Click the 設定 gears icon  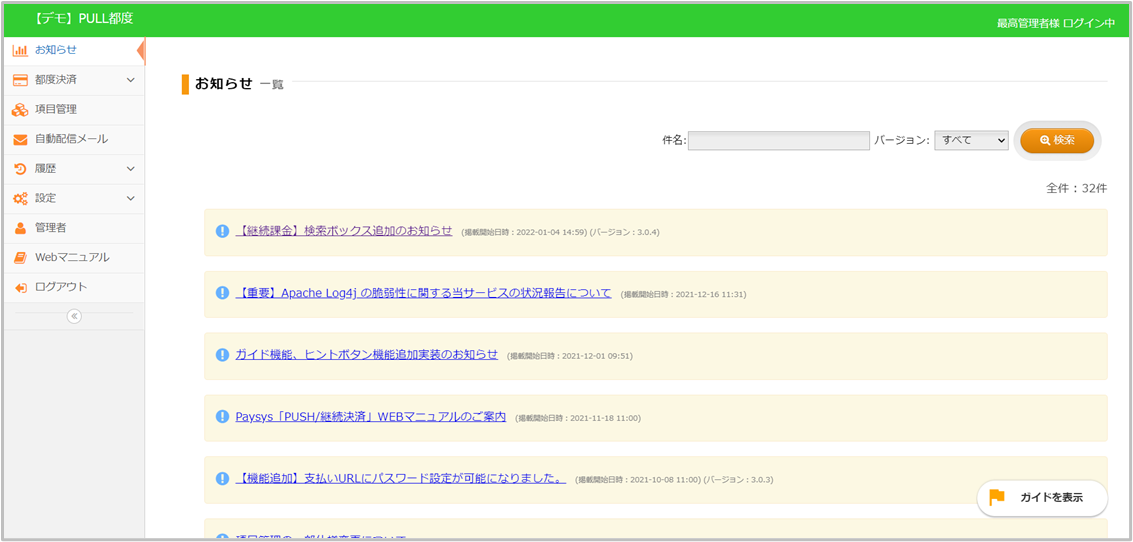click(x=20, y=198)
